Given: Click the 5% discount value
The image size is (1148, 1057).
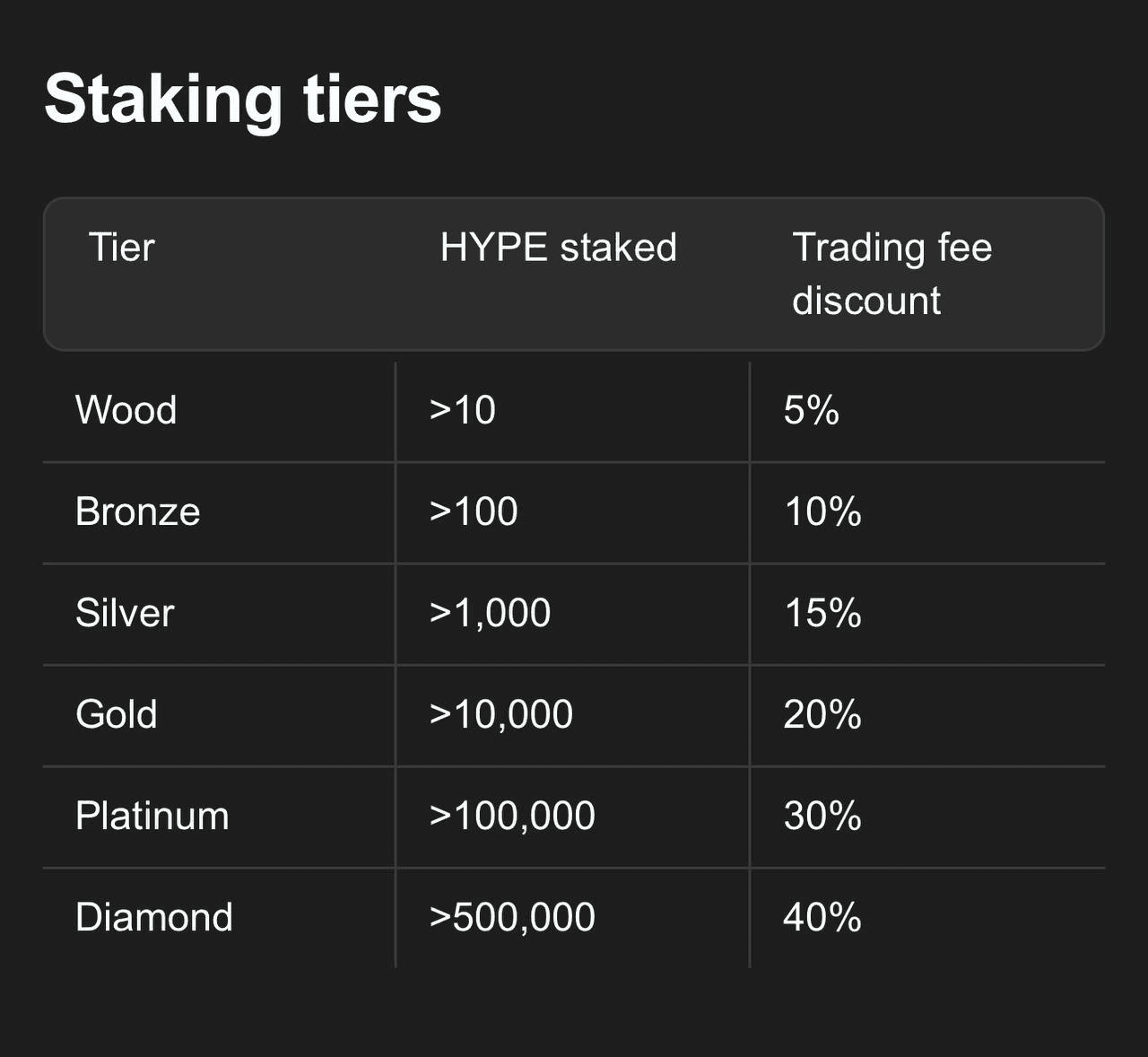Looking at the screenshot, I should (812, 410).
